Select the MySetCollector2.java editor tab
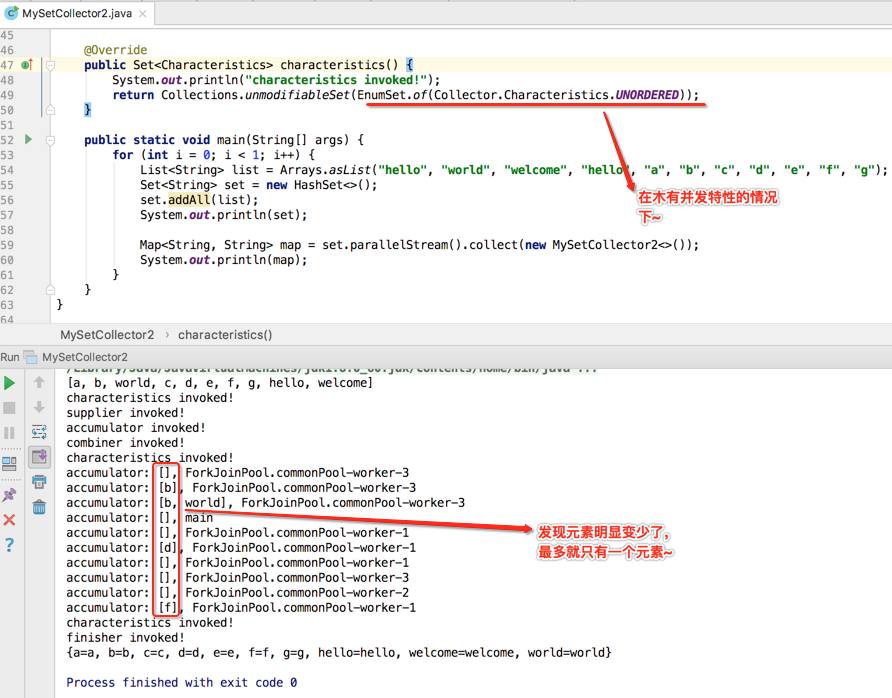The width and height of the screenshot is (892, 698). 77,13
